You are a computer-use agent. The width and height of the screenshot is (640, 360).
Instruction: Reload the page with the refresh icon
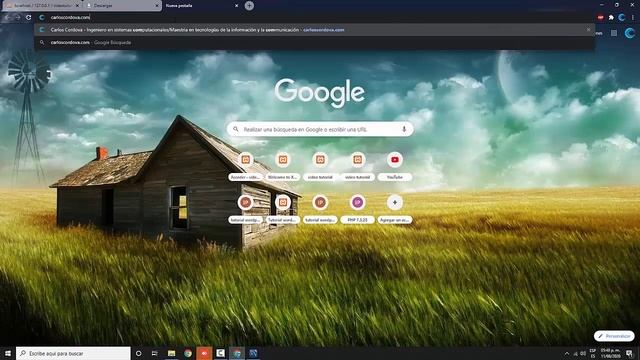28,17
